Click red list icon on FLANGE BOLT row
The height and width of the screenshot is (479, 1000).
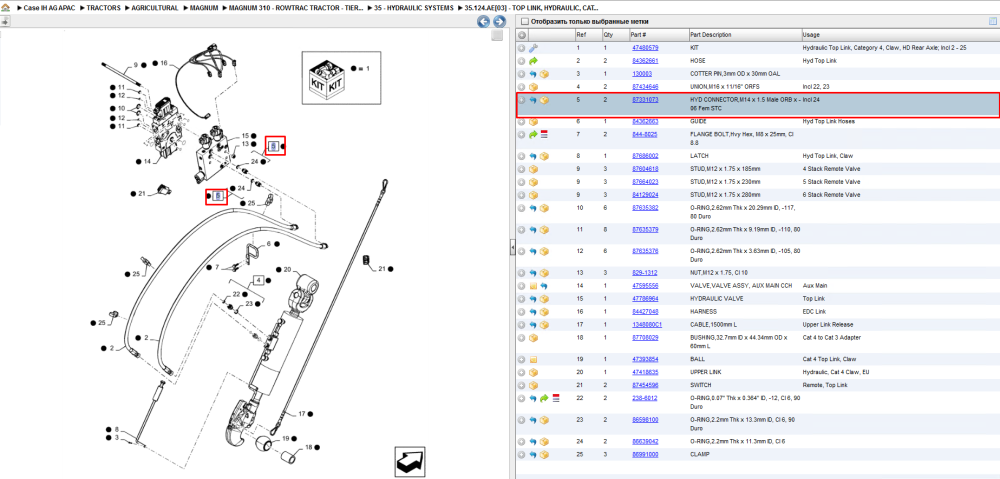545,135
